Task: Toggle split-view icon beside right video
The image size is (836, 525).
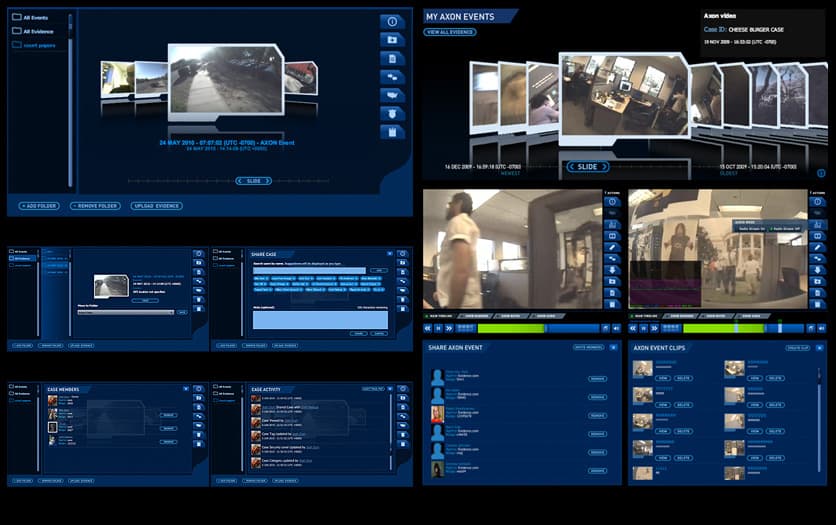Action: (817, 236)
